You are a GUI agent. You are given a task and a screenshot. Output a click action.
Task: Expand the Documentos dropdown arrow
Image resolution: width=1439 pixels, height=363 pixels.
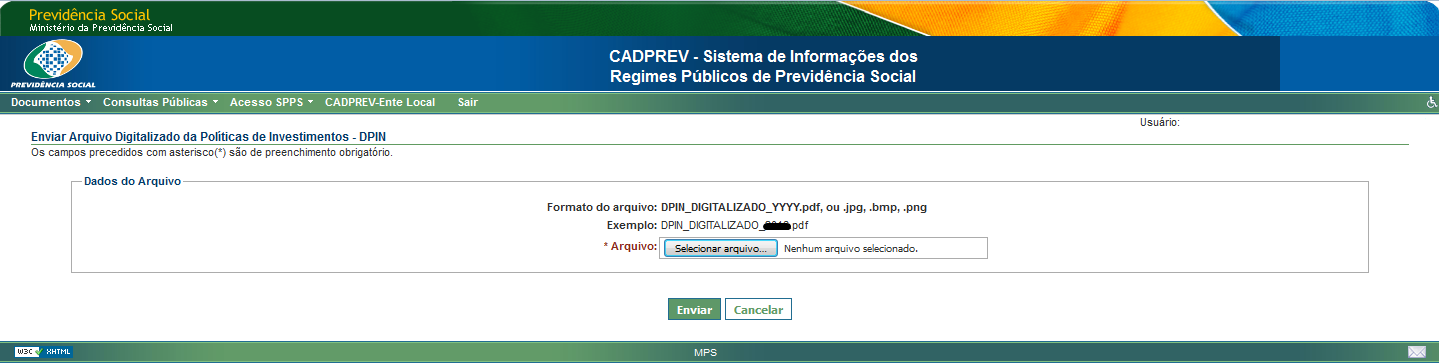[x=88, y=103]
